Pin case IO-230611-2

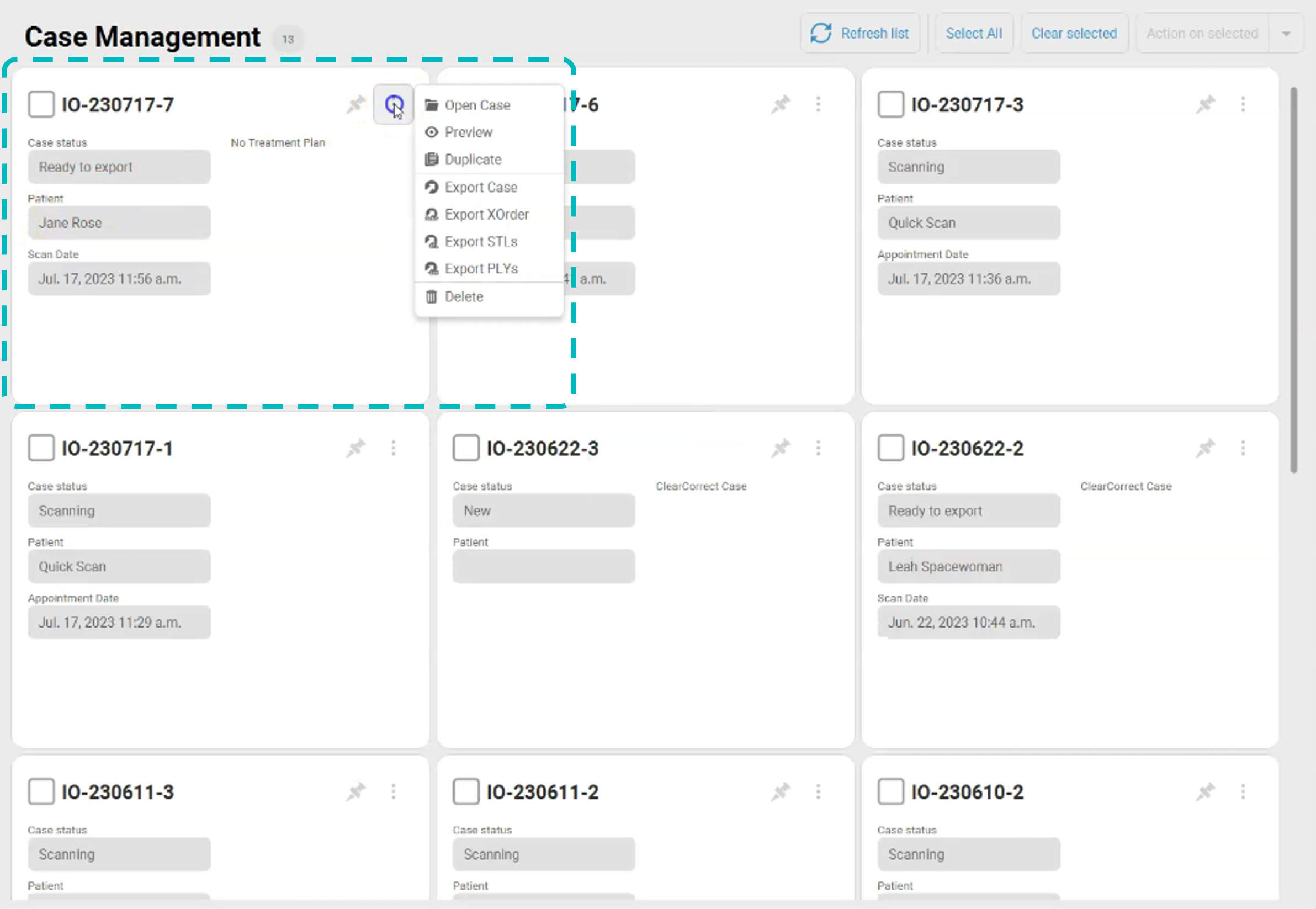click(781, 791)
